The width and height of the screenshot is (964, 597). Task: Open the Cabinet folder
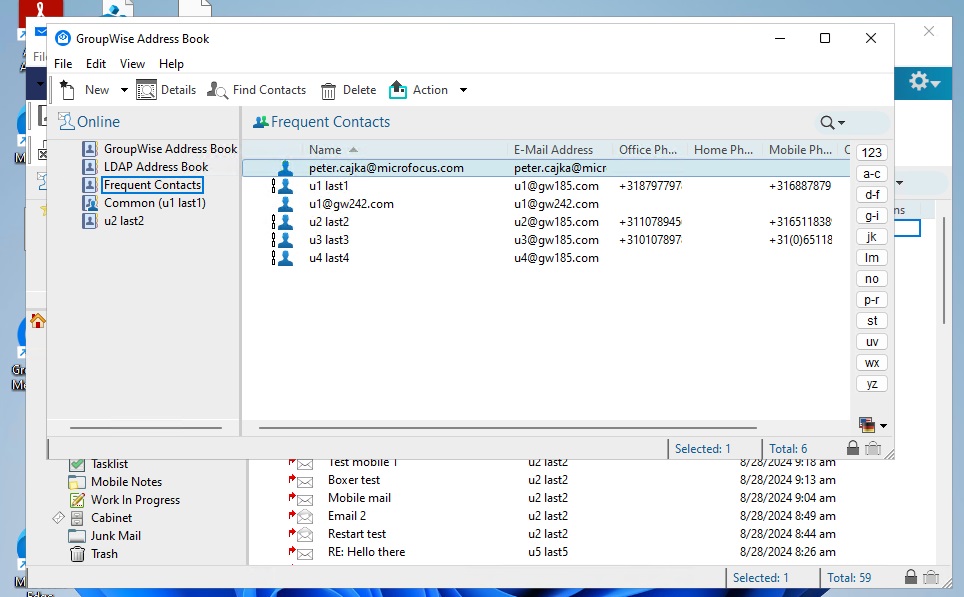pos(111,518)
